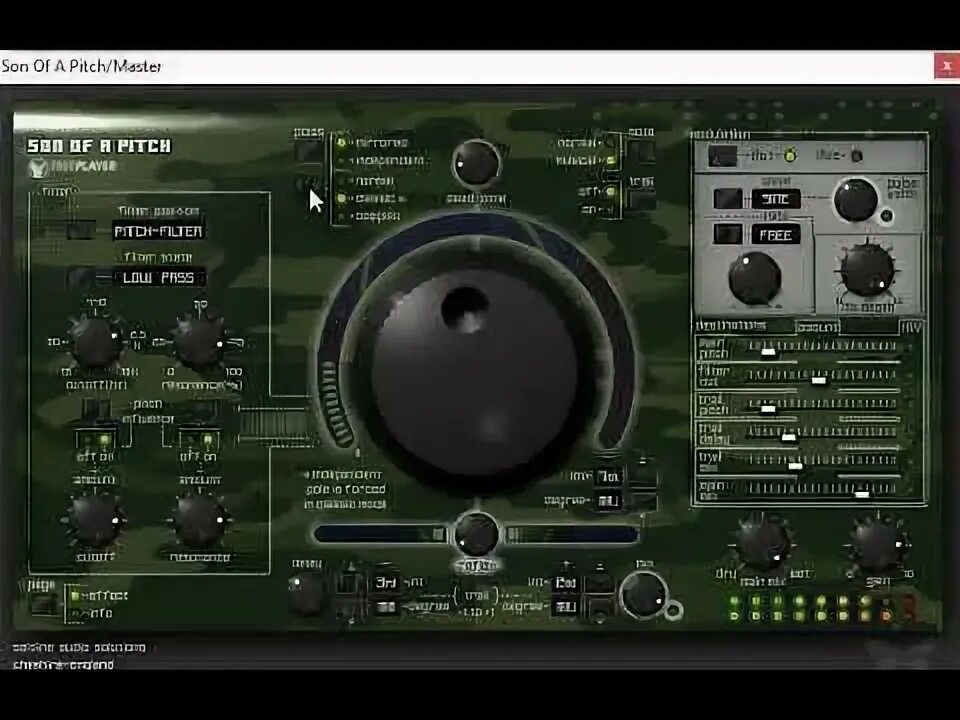960x720 pixels.
Task: Close the Son Of A Pitch window
Action: 947,66
